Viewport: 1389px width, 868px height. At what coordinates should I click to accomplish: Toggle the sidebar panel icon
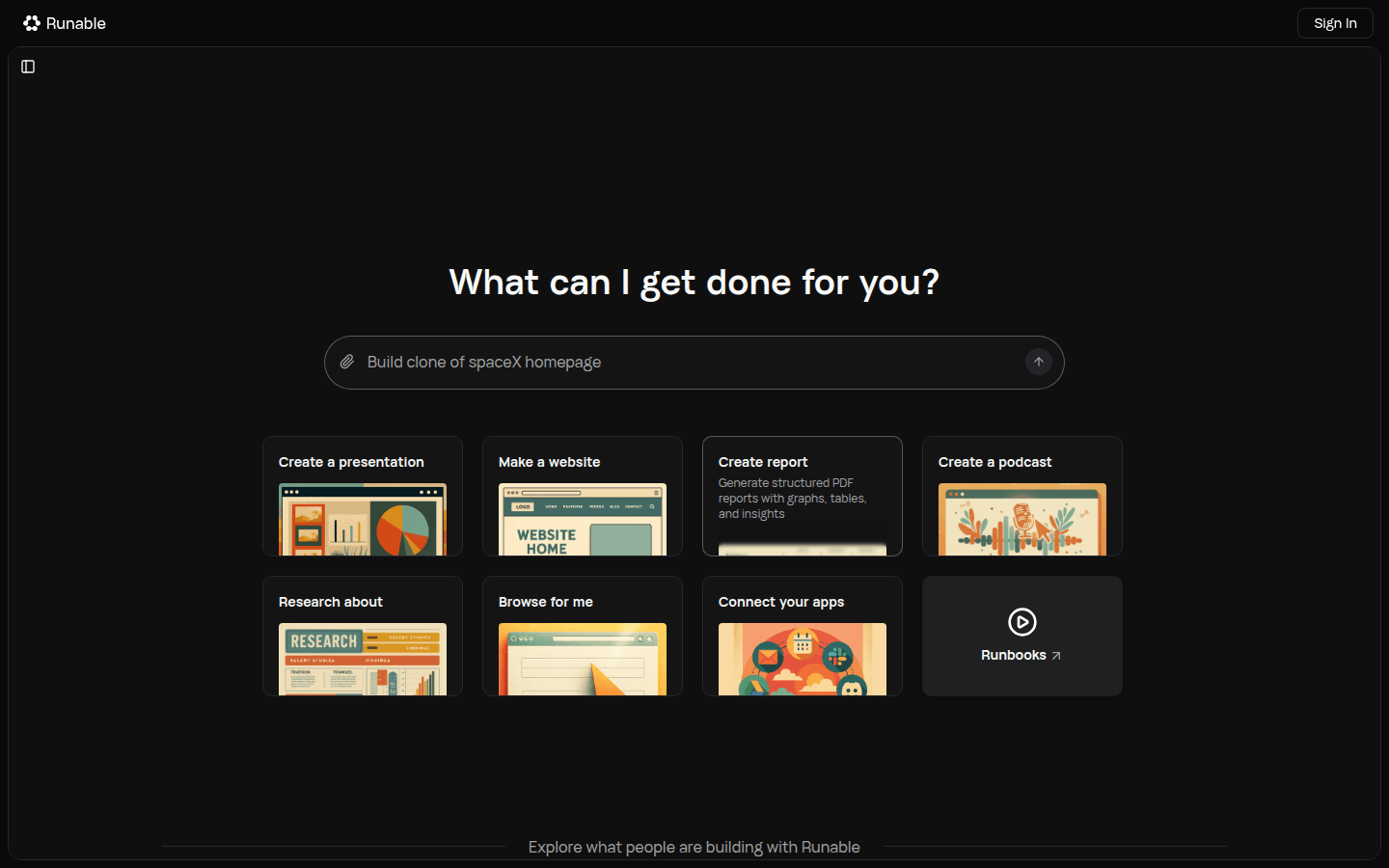(28, 67)
